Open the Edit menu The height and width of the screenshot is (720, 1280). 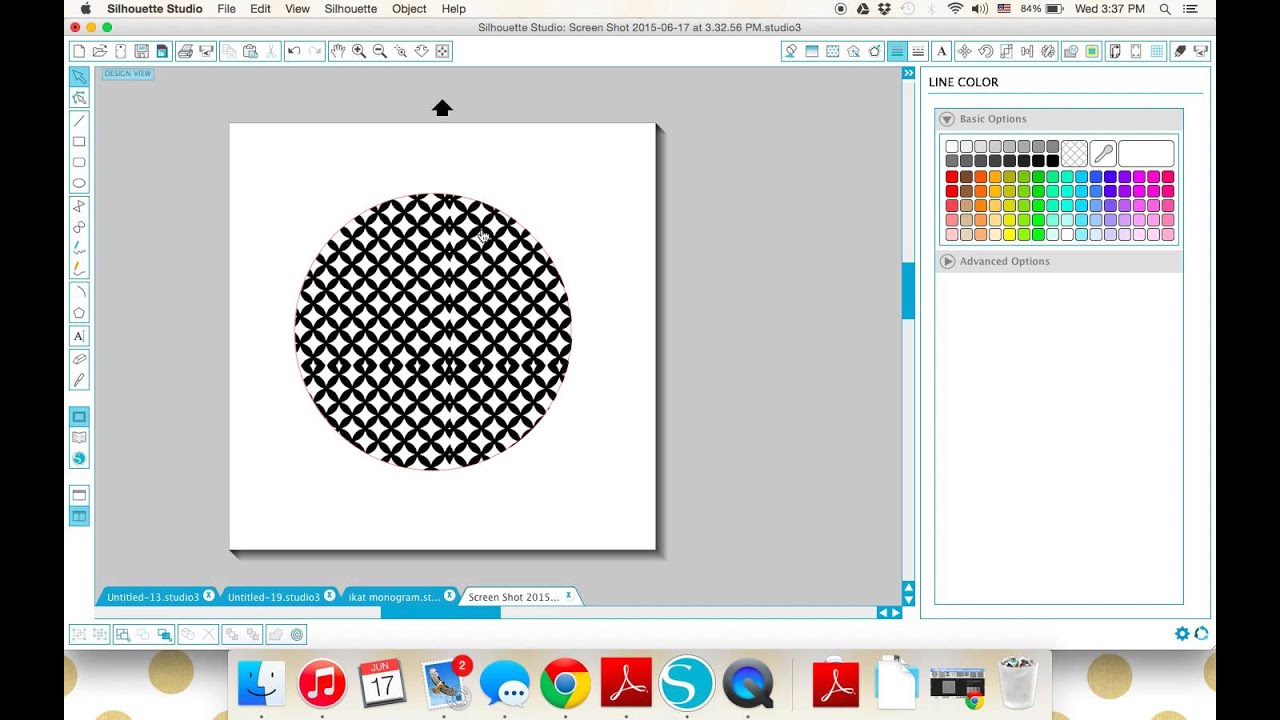[260, 9]
